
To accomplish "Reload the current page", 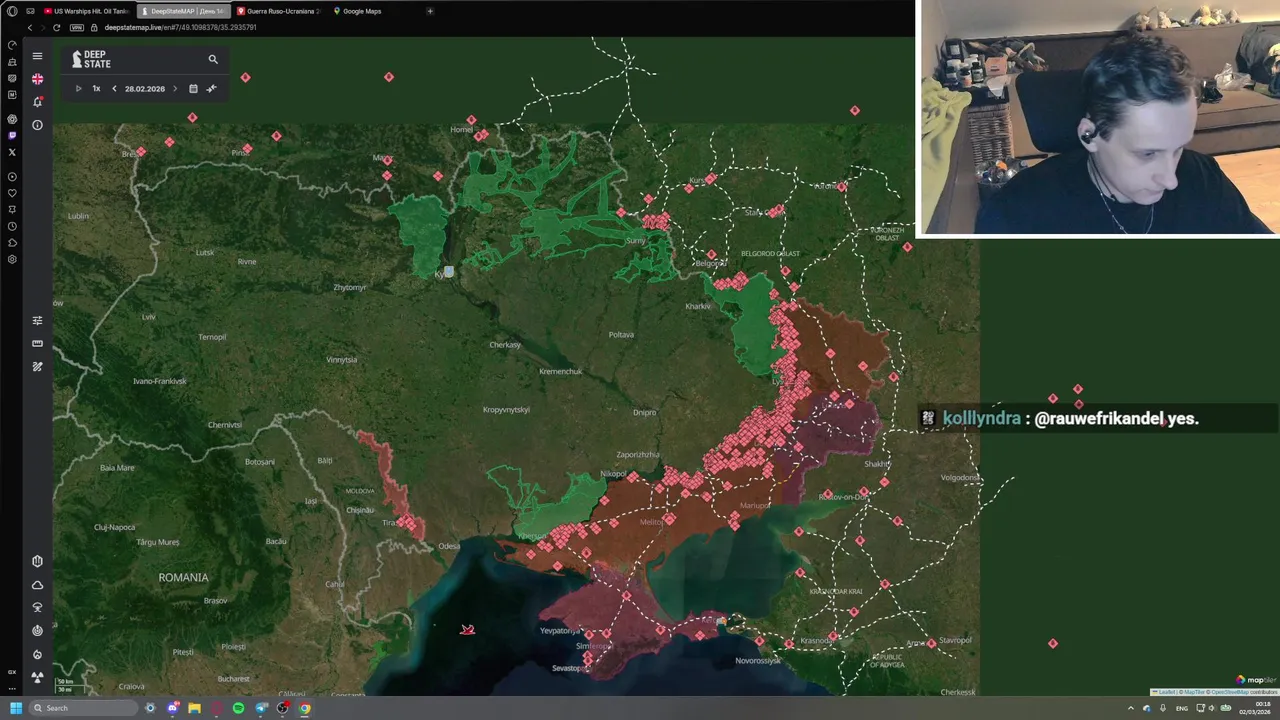I will click(x=56, y=27).
